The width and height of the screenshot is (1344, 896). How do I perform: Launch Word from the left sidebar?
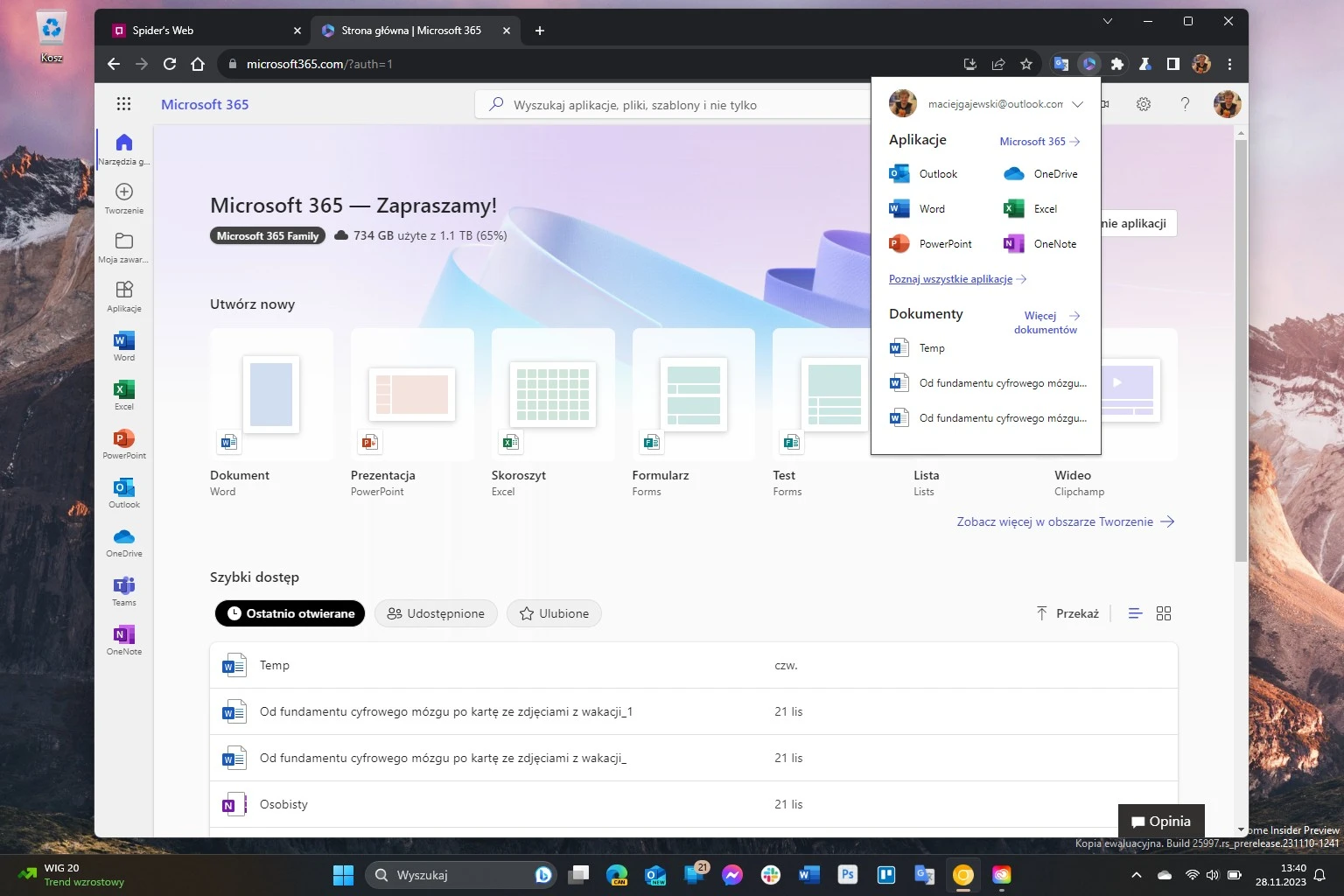pyautogui.click(x=123, y=345)
